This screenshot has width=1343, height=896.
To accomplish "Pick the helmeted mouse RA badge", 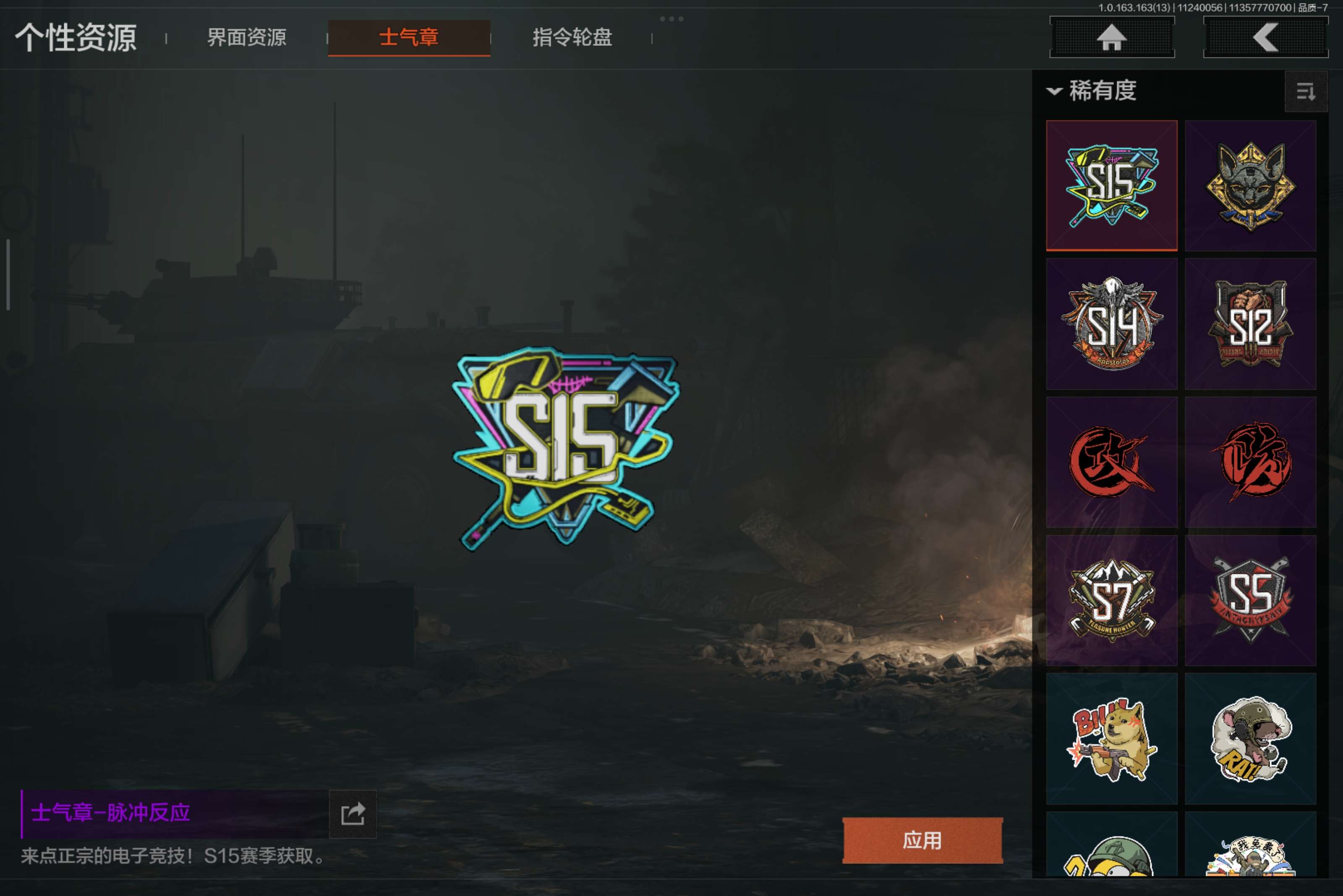I will (1250, 738).
